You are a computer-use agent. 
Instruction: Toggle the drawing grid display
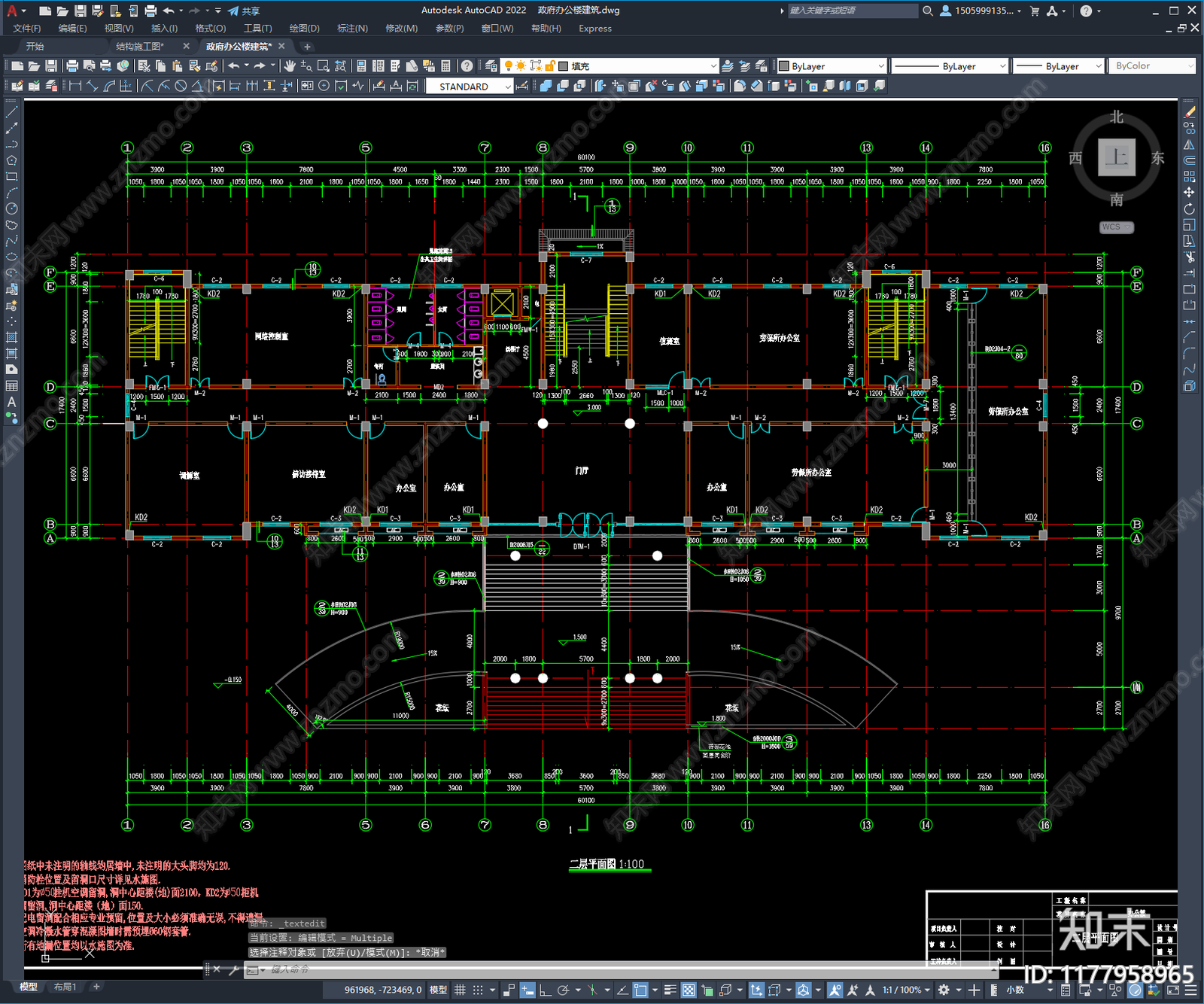[460, 990]
